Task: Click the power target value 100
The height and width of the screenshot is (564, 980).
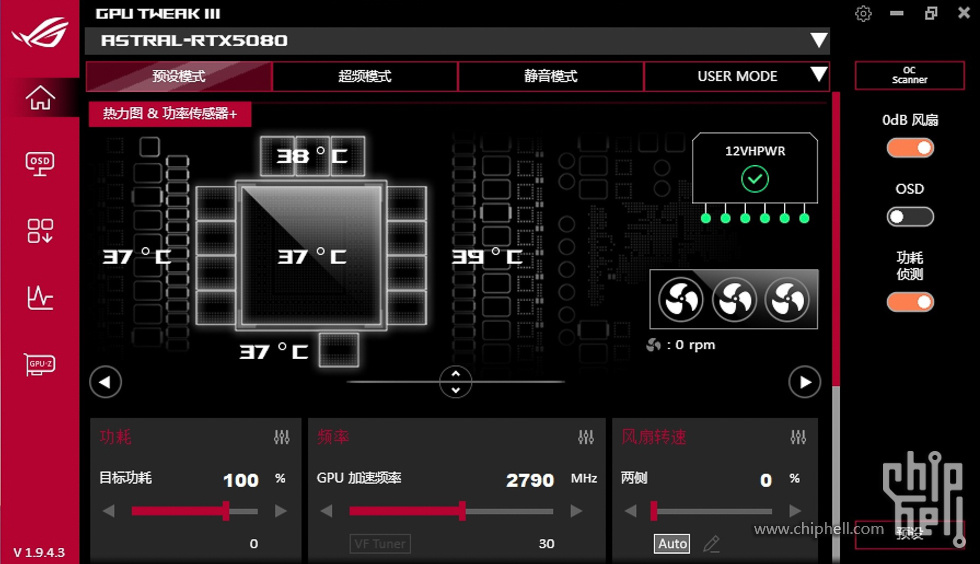Action: [x=241, y=480]
